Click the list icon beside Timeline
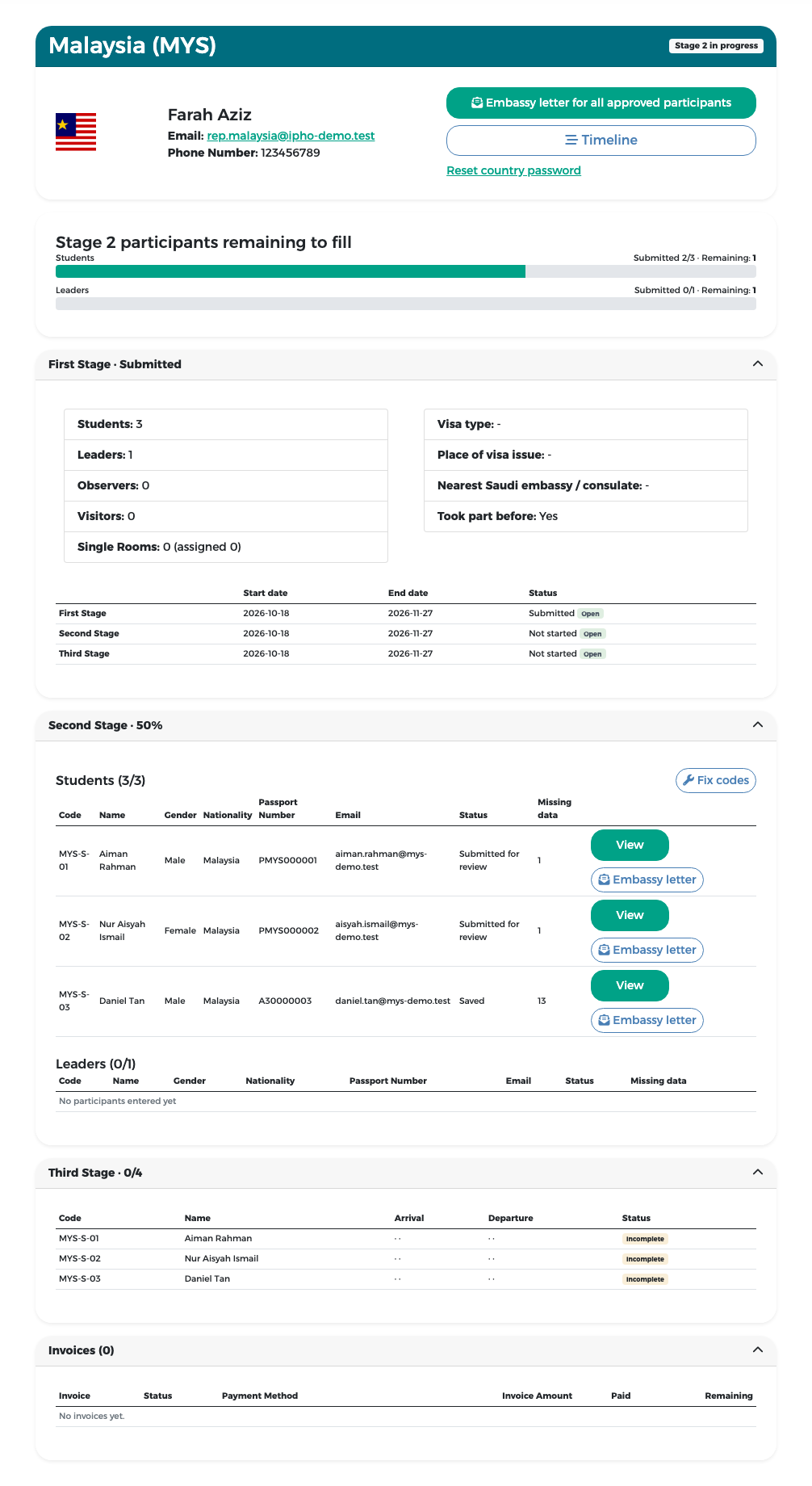 [571, 141]
